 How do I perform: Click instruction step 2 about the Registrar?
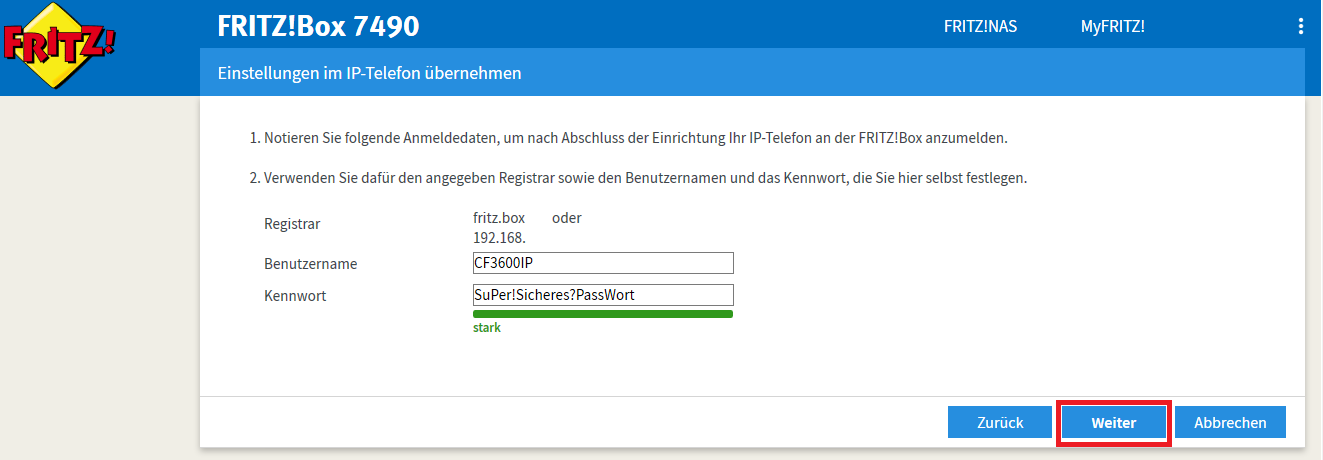click(x=638, y=178)
